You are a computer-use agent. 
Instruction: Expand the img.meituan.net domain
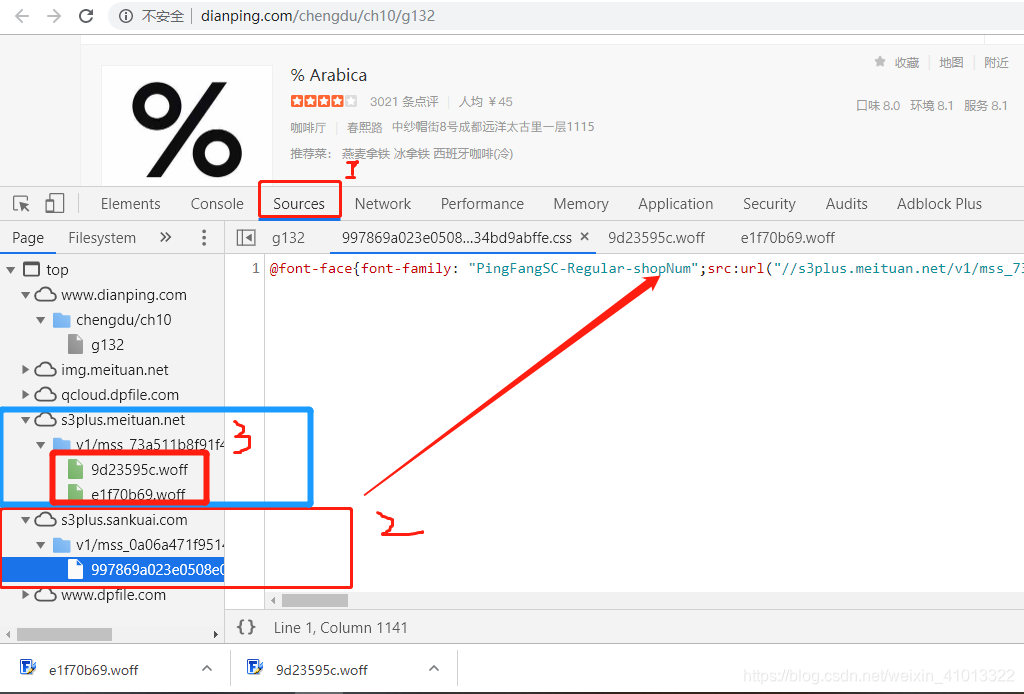coord(25,370)
